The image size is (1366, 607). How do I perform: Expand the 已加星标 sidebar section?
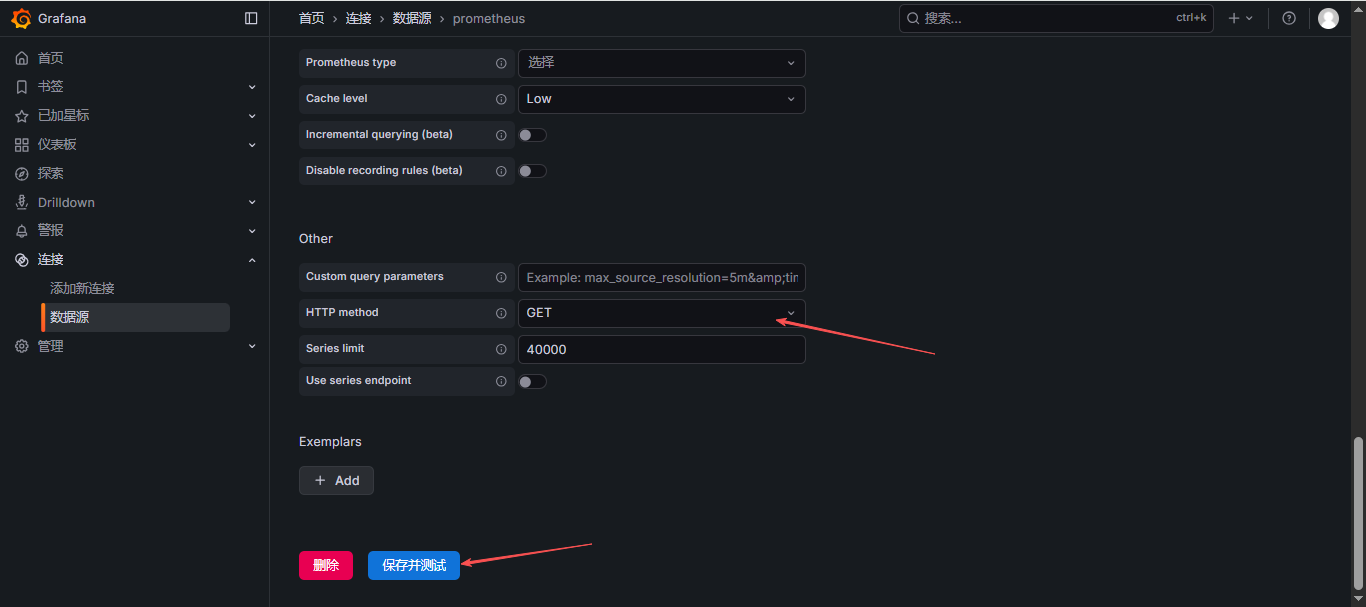[x=252, y=116]
